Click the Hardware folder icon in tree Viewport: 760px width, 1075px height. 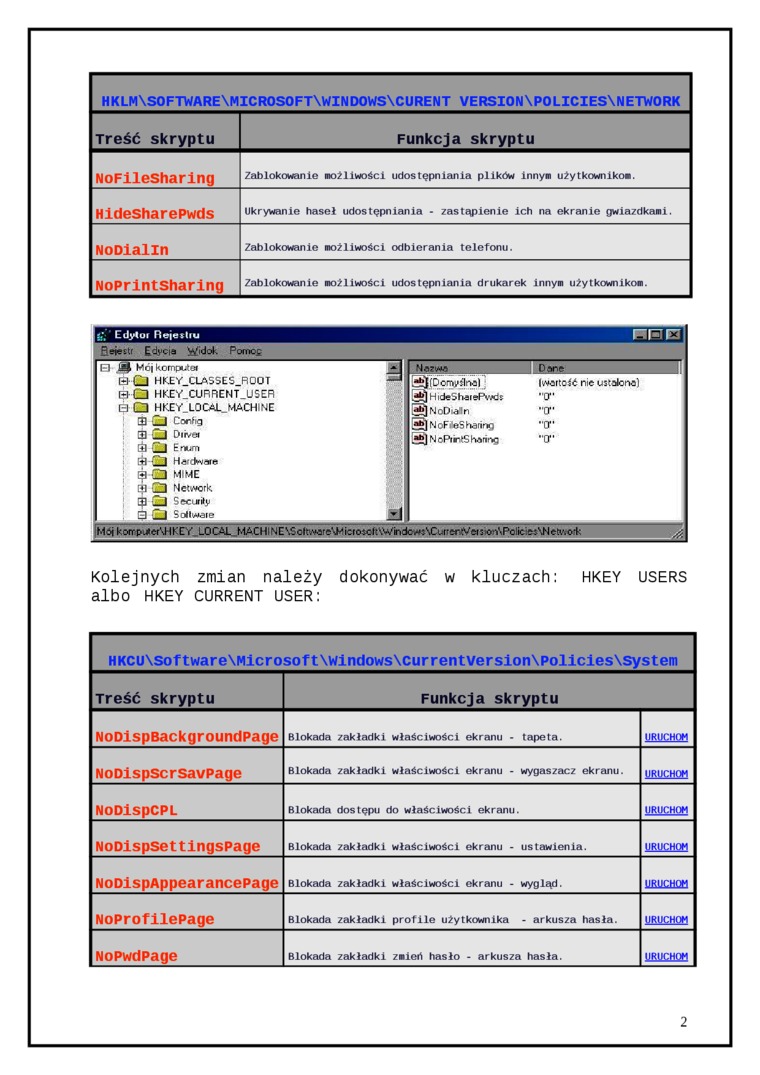[x=158, y=461]
